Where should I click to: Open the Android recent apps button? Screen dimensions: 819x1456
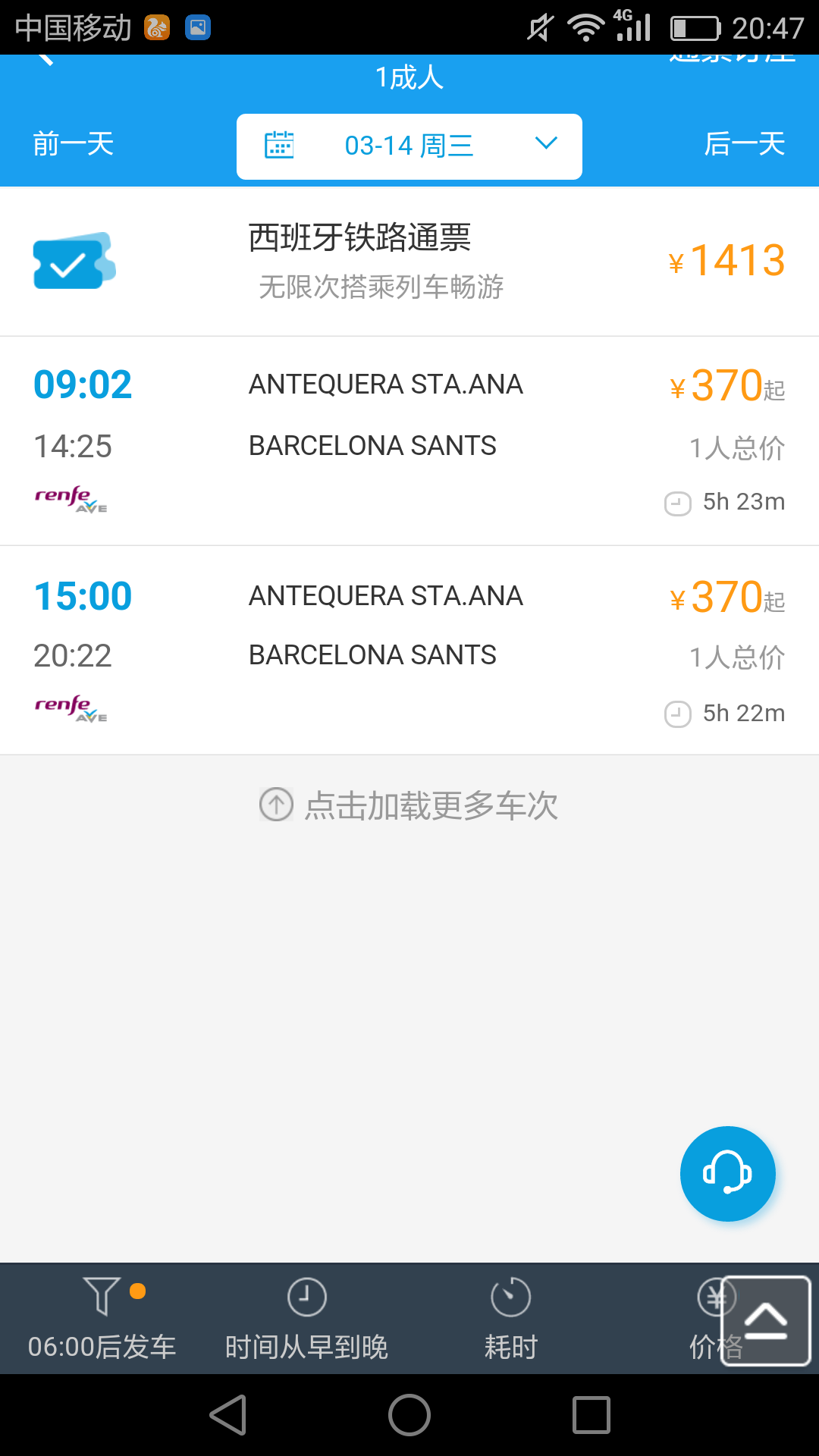[x=591, y=1415]
